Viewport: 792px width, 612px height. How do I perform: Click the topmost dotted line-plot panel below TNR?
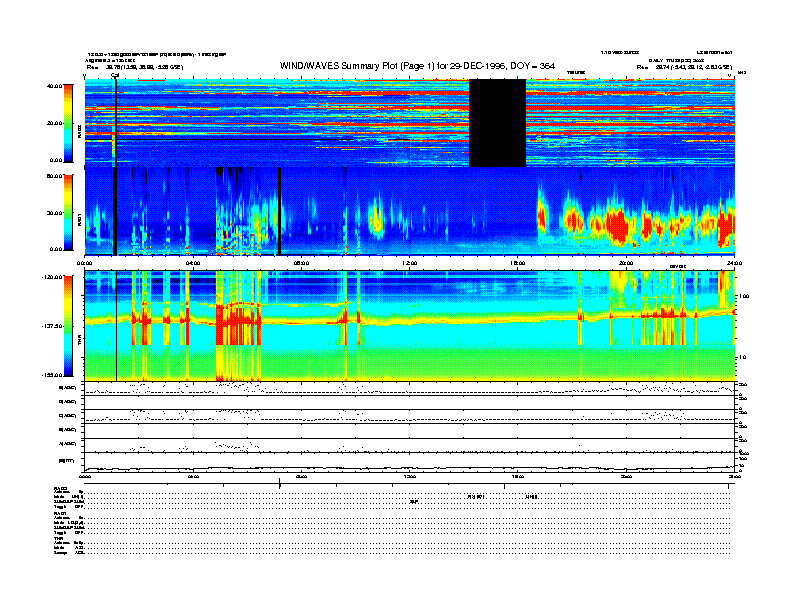pyautogui.click(x=410, y=388)
